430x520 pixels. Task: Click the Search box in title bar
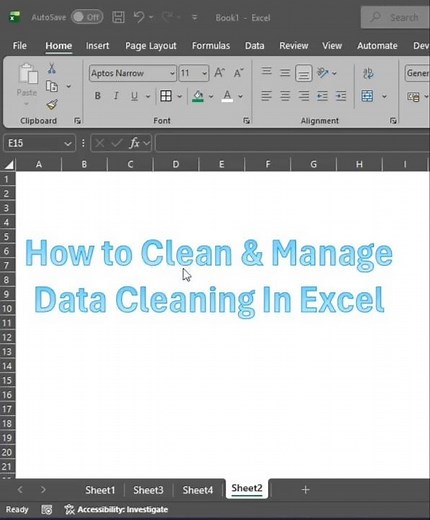pyautogui.click(x=395, y=17)
